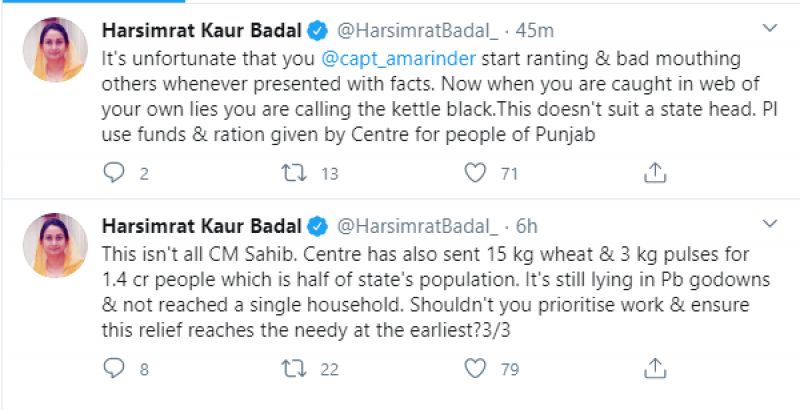Screen dimensions: 800x410
Task: Click the profile photo on the second tweet
Action: point(56,246)
